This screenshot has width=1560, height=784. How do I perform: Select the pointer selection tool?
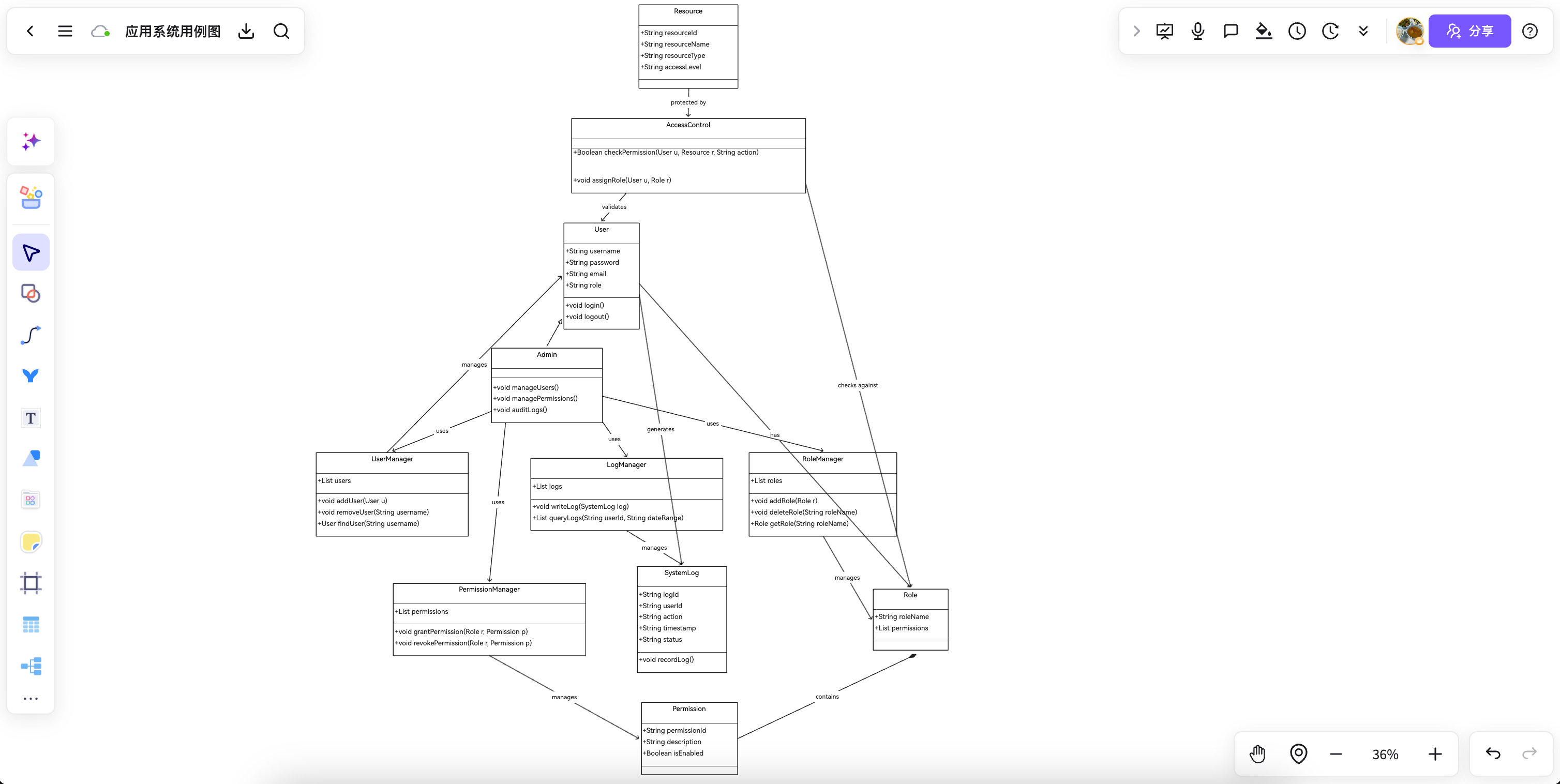click(31, 252)
